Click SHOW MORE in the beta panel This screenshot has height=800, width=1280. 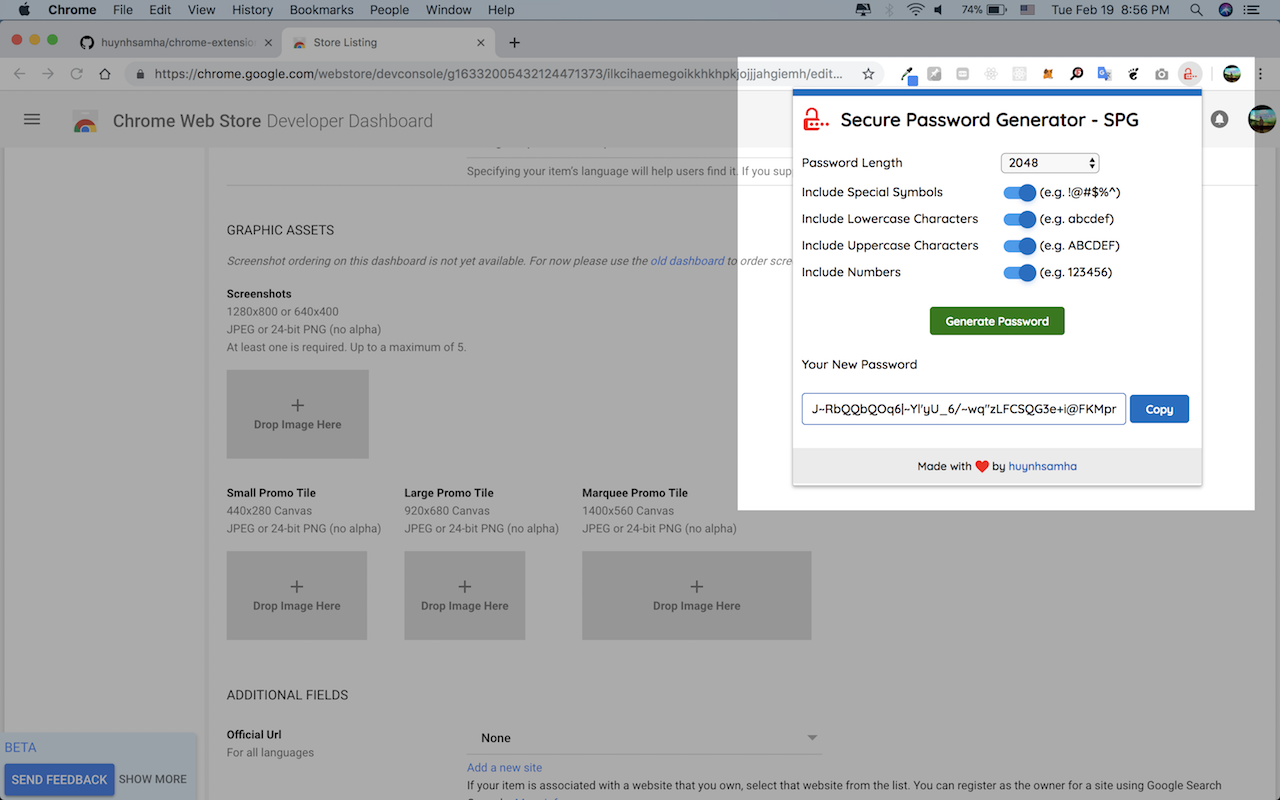coord(153,779)
